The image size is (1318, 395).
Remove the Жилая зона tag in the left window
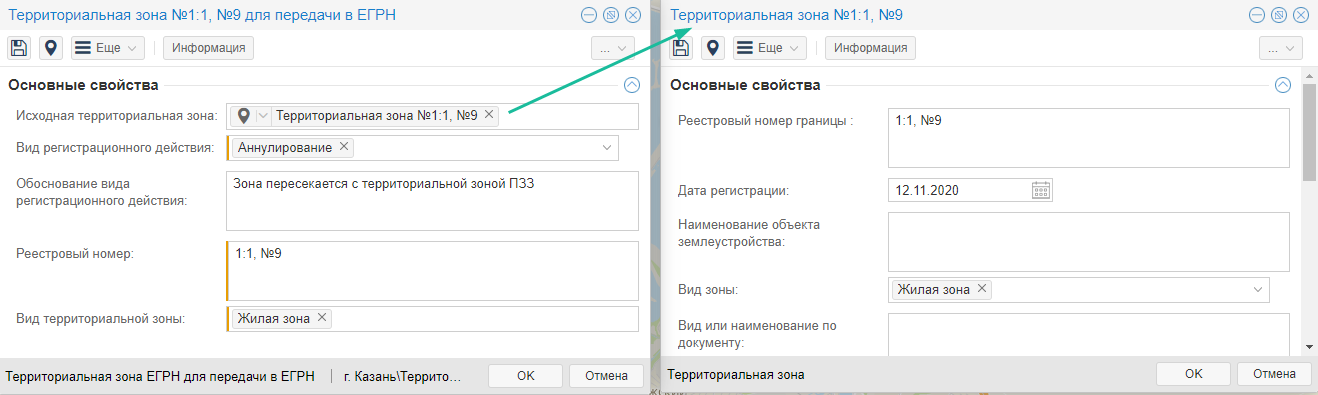(321, 318)
